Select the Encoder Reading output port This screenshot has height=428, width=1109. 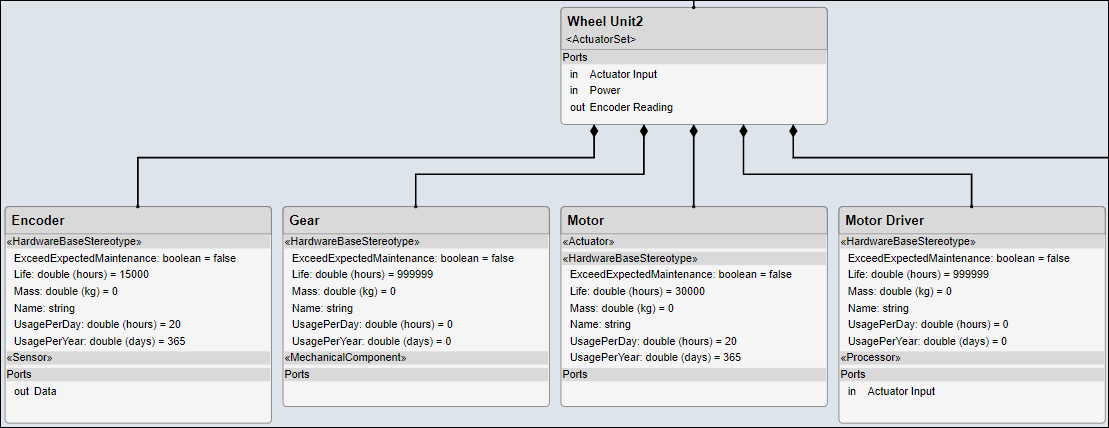coord(630,107)
